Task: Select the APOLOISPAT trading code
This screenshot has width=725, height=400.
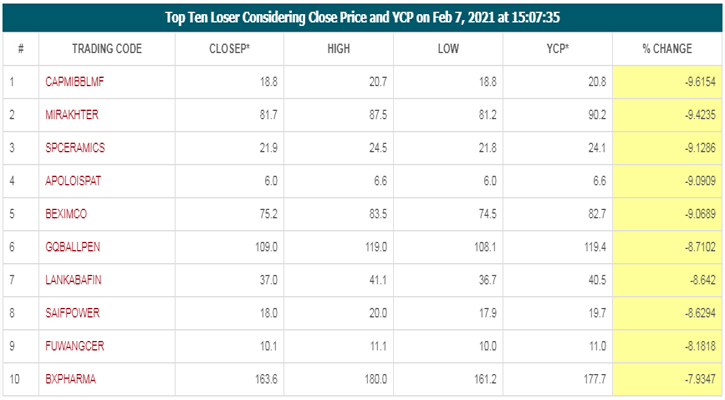Action: tap(73, 181)
